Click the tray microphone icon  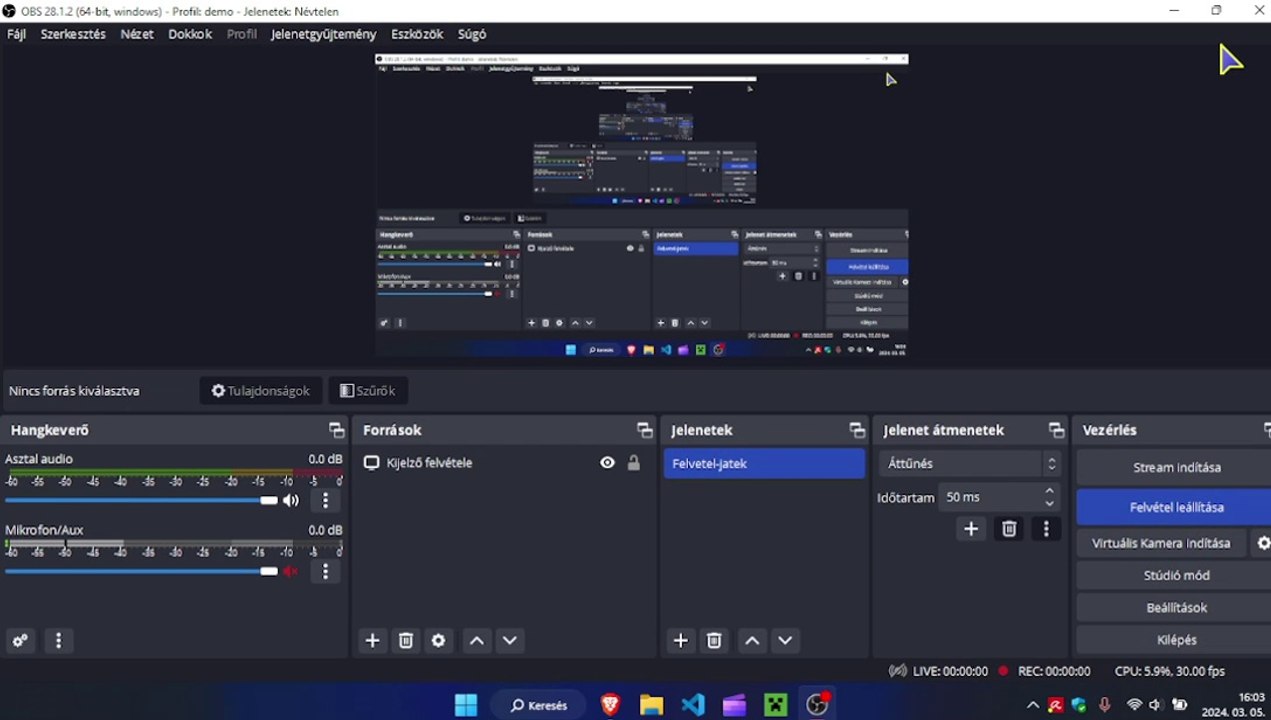pos(1105,705)
